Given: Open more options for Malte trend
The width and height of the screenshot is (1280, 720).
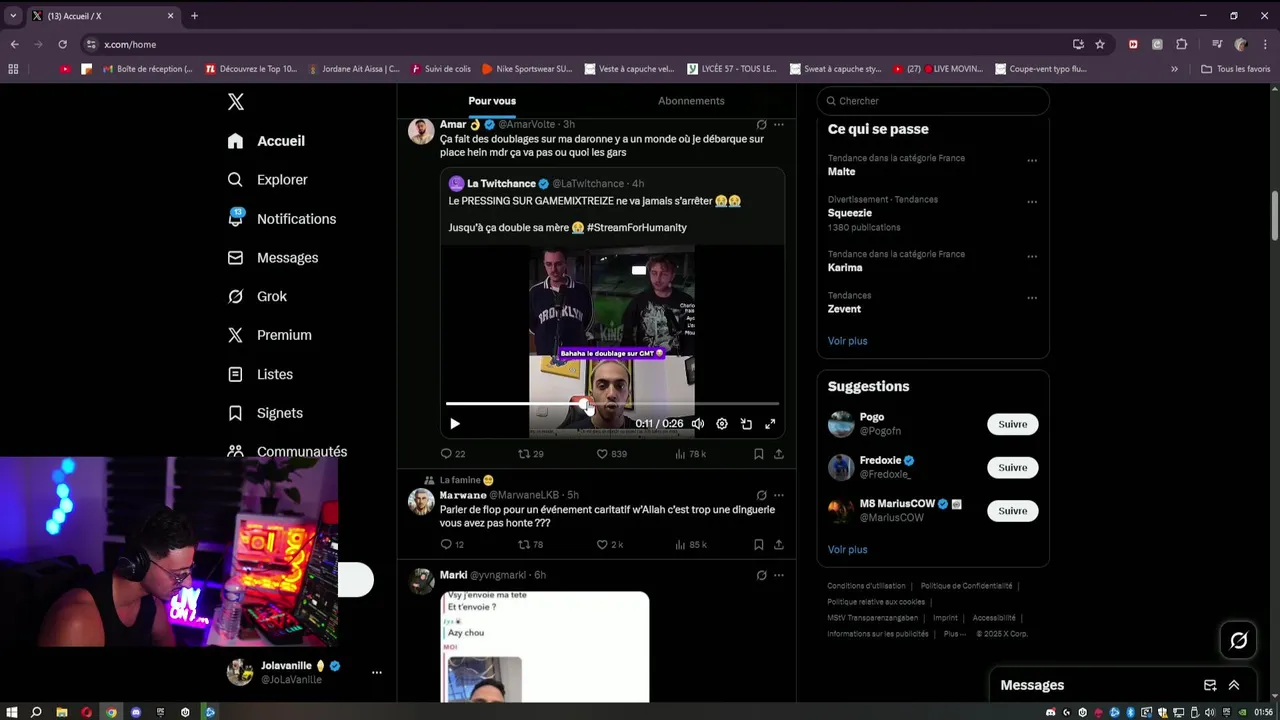Looking at the screenshot, I should (1032, 160).
